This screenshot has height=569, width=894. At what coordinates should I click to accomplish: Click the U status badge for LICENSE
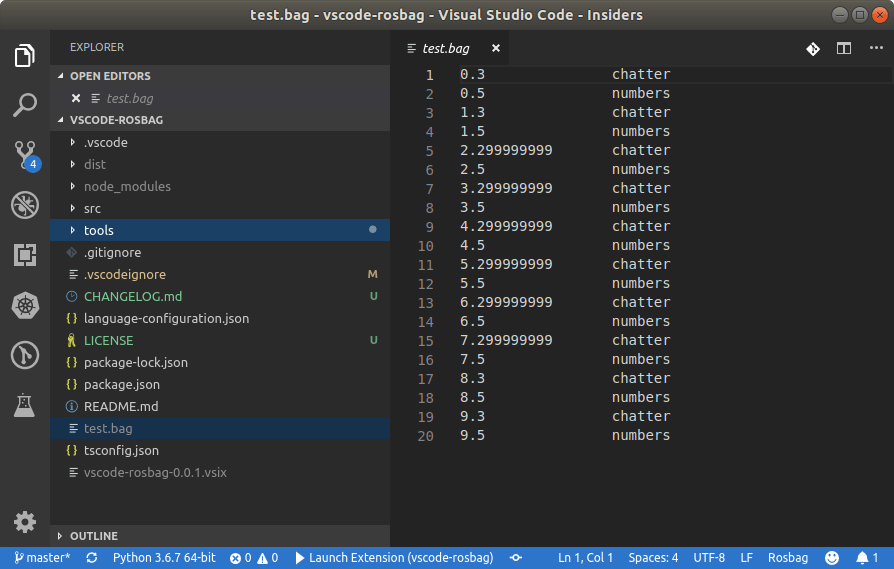point(373,340)
